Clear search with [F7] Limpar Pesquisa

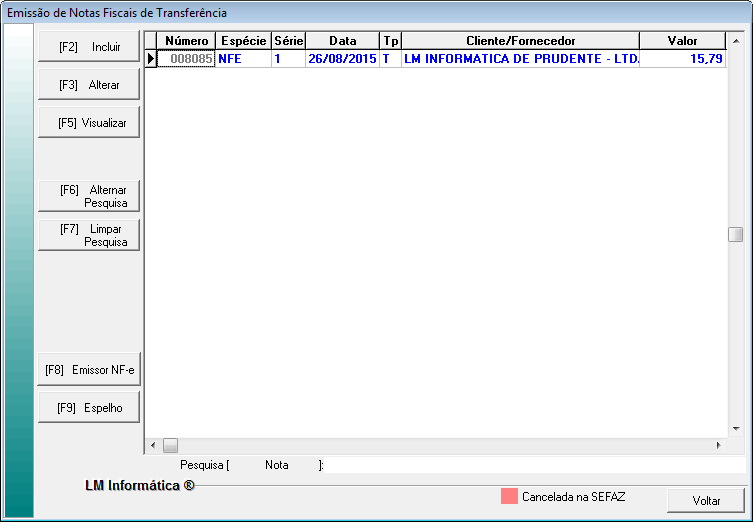(x=89, y=235)
